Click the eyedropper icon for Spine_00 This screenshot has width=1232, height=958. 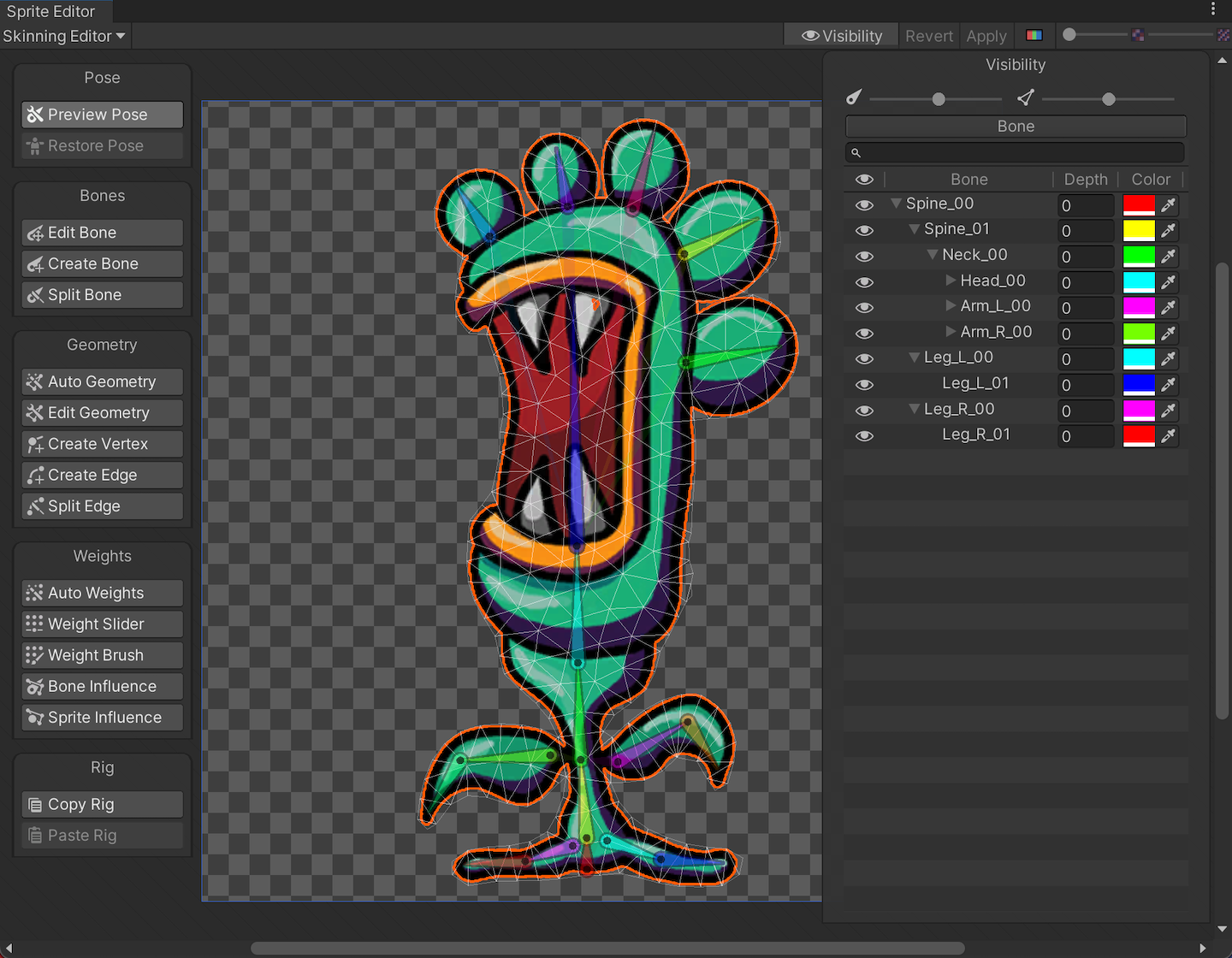[1168, 205]
